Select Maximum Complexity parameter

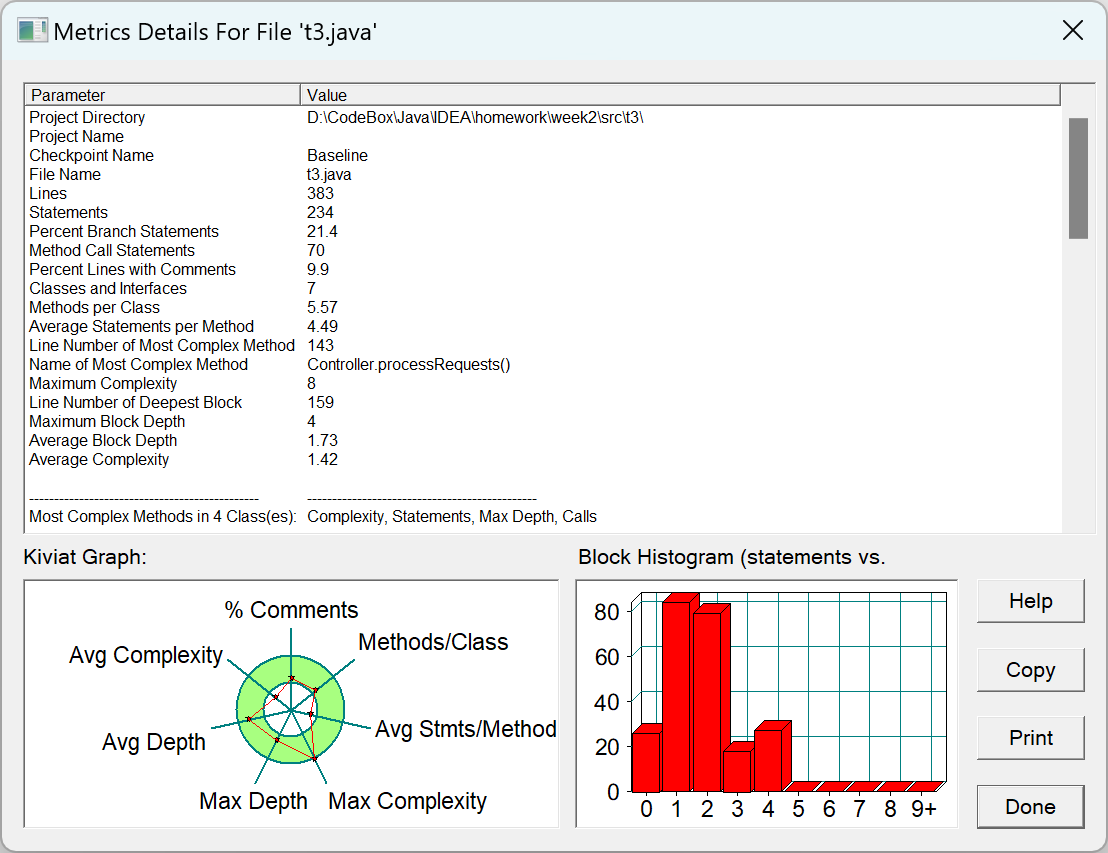coord(103,384)
